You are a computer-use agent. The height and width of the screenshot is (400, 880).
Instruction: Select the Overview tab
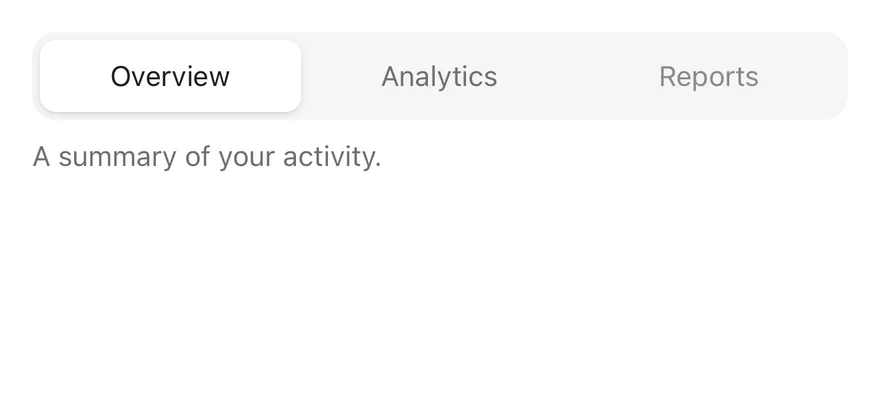point(171,76)
